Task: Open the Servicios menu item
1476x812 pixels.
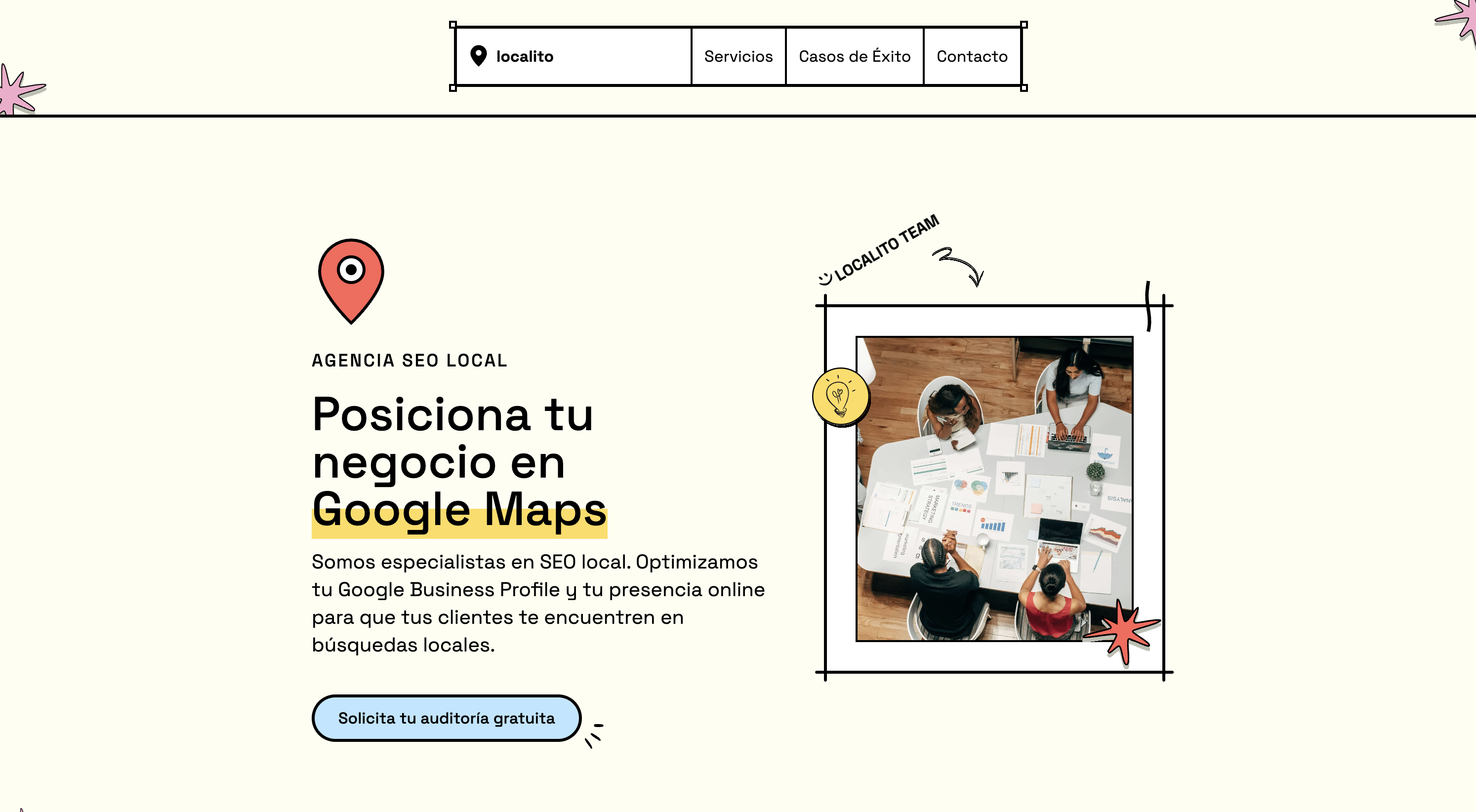Action: (738, 56)
